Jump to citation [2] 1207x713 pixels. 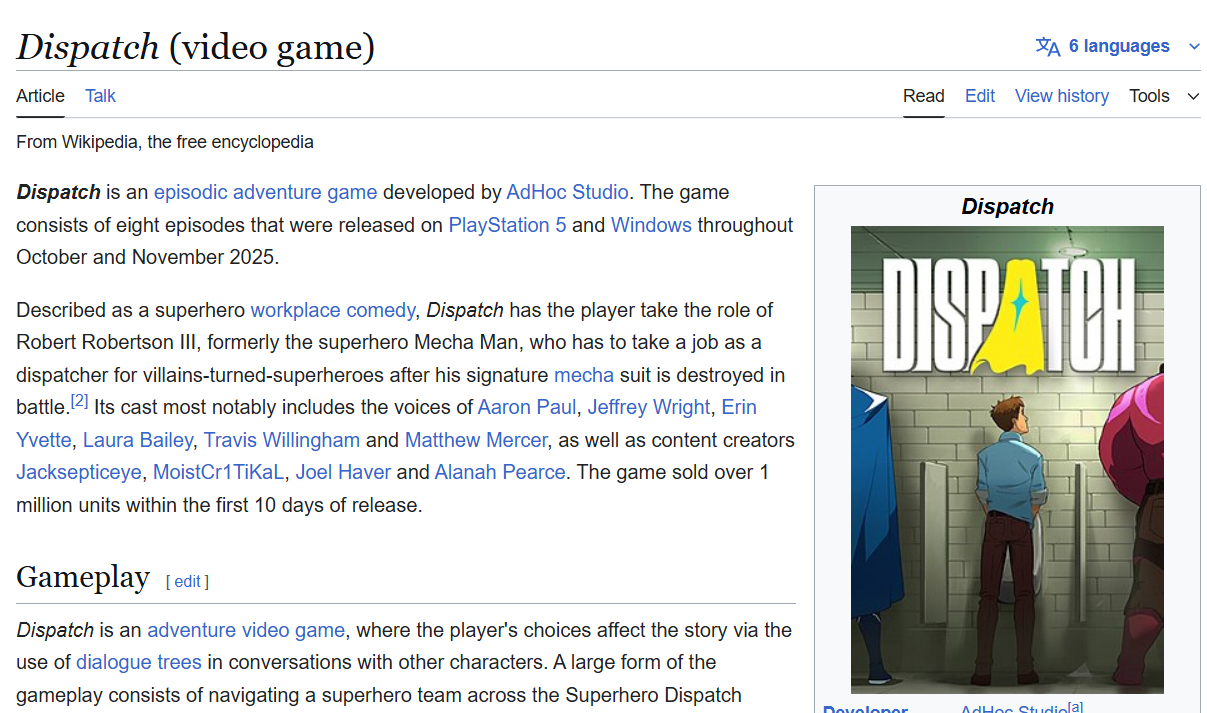pos(79,402)
